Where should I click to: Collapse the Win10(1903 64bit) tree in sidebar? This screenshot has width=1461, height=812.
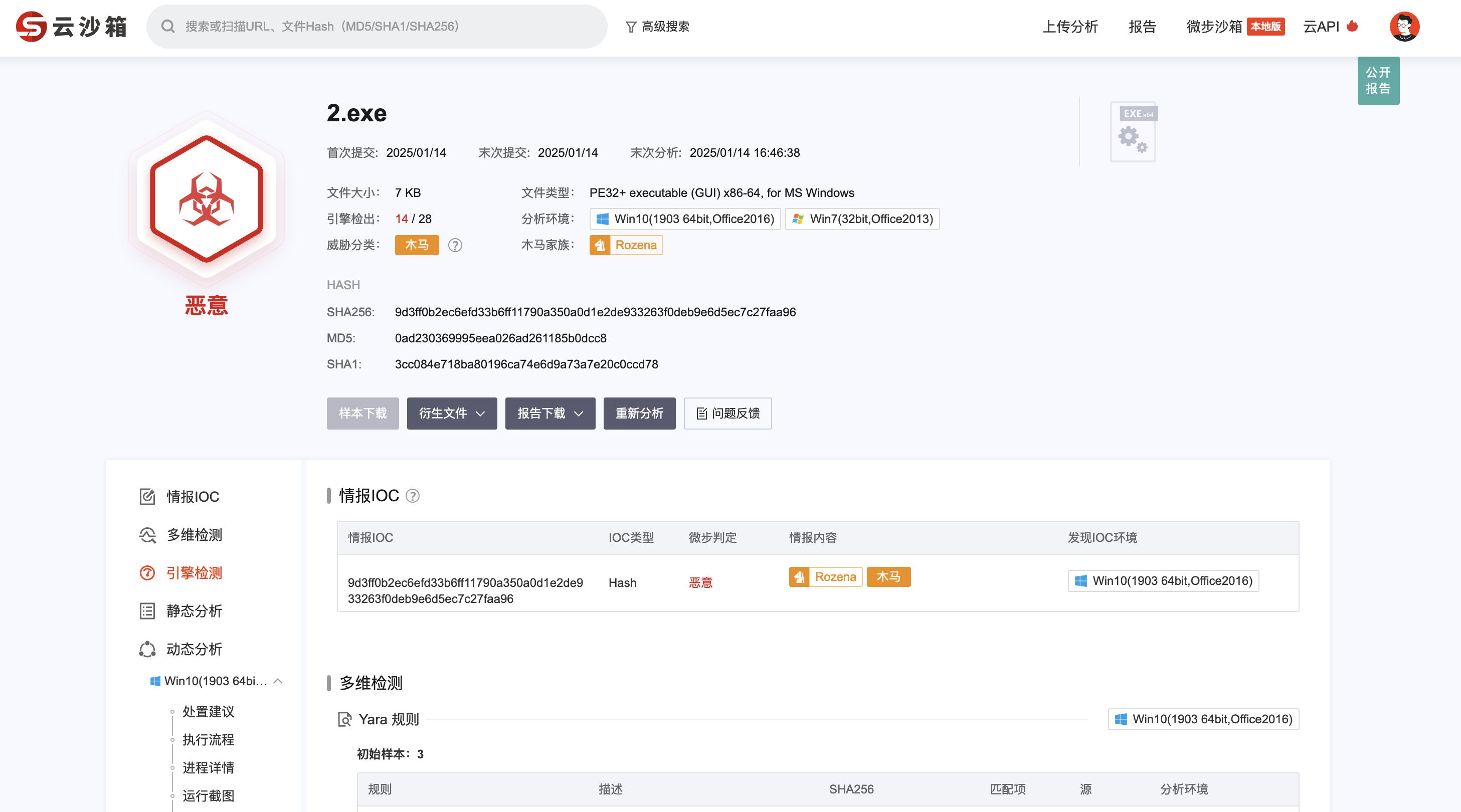pyautogui.click(x=278, y=681)
